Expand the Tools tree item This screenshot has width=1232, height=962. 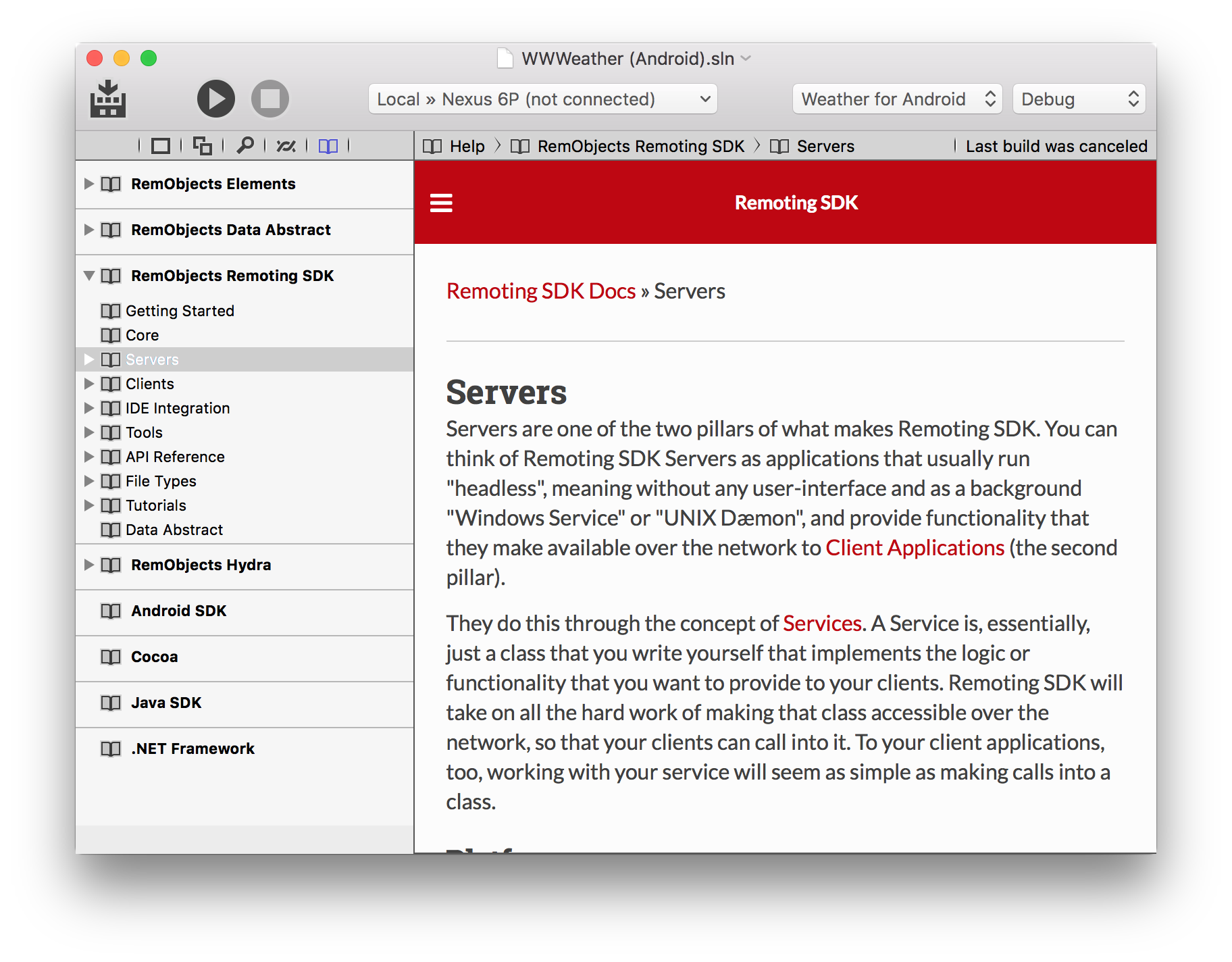click(88, 432)
